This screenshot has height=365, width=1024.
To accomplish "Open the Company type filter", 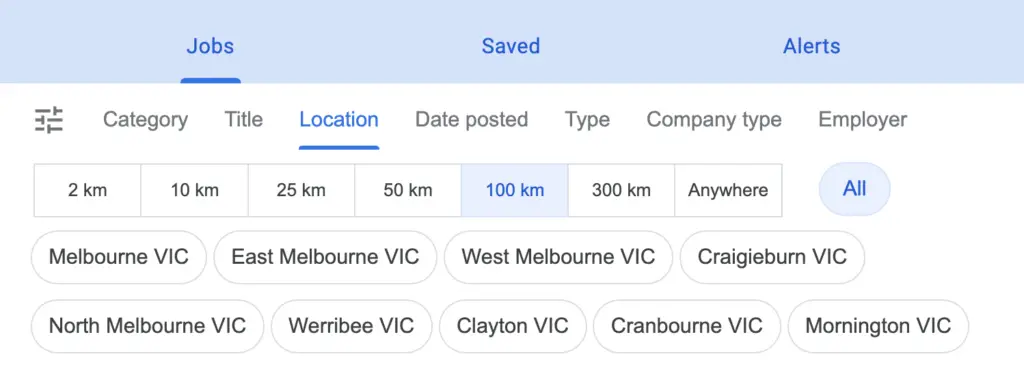I will [x=714, y=120].
